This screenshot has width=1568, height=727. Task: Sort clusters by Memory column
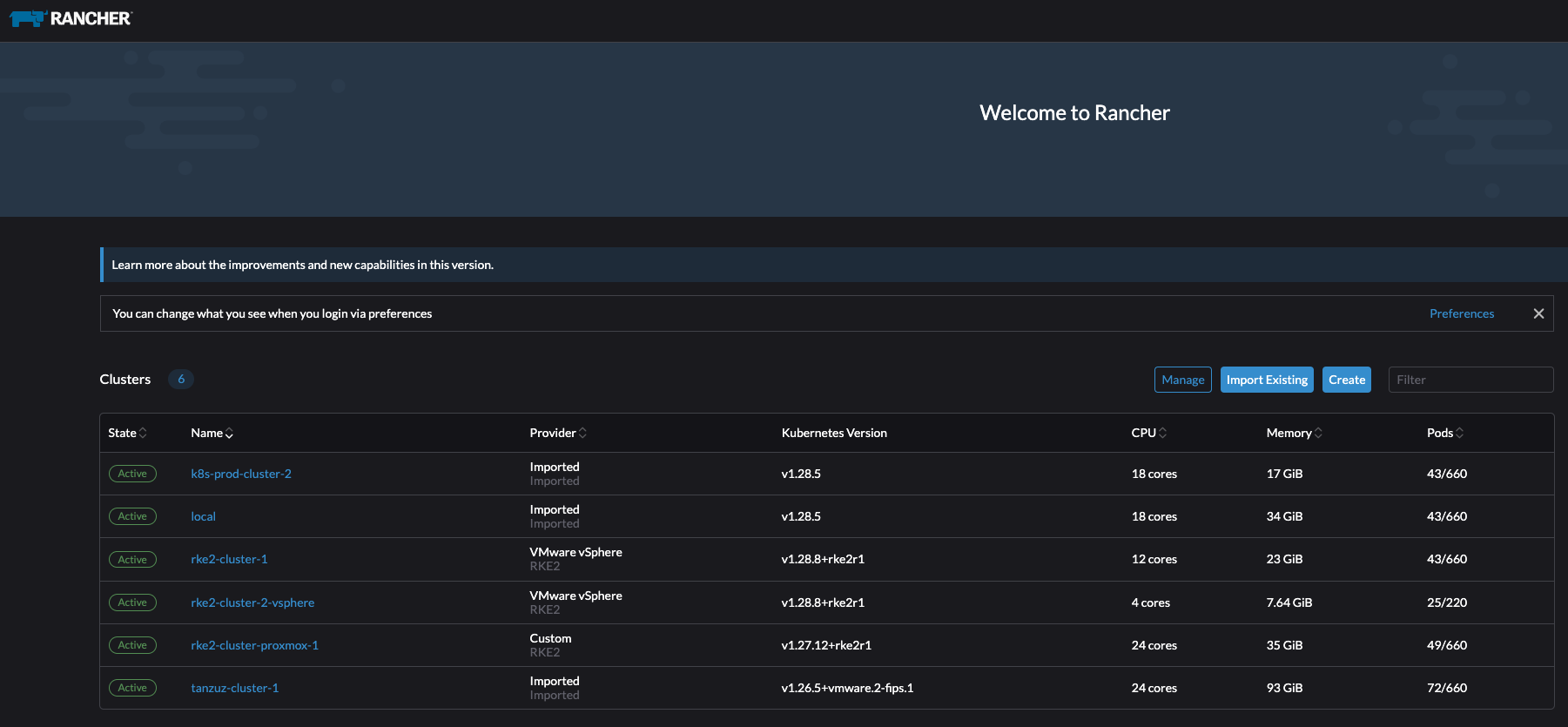click(1294, 433)
